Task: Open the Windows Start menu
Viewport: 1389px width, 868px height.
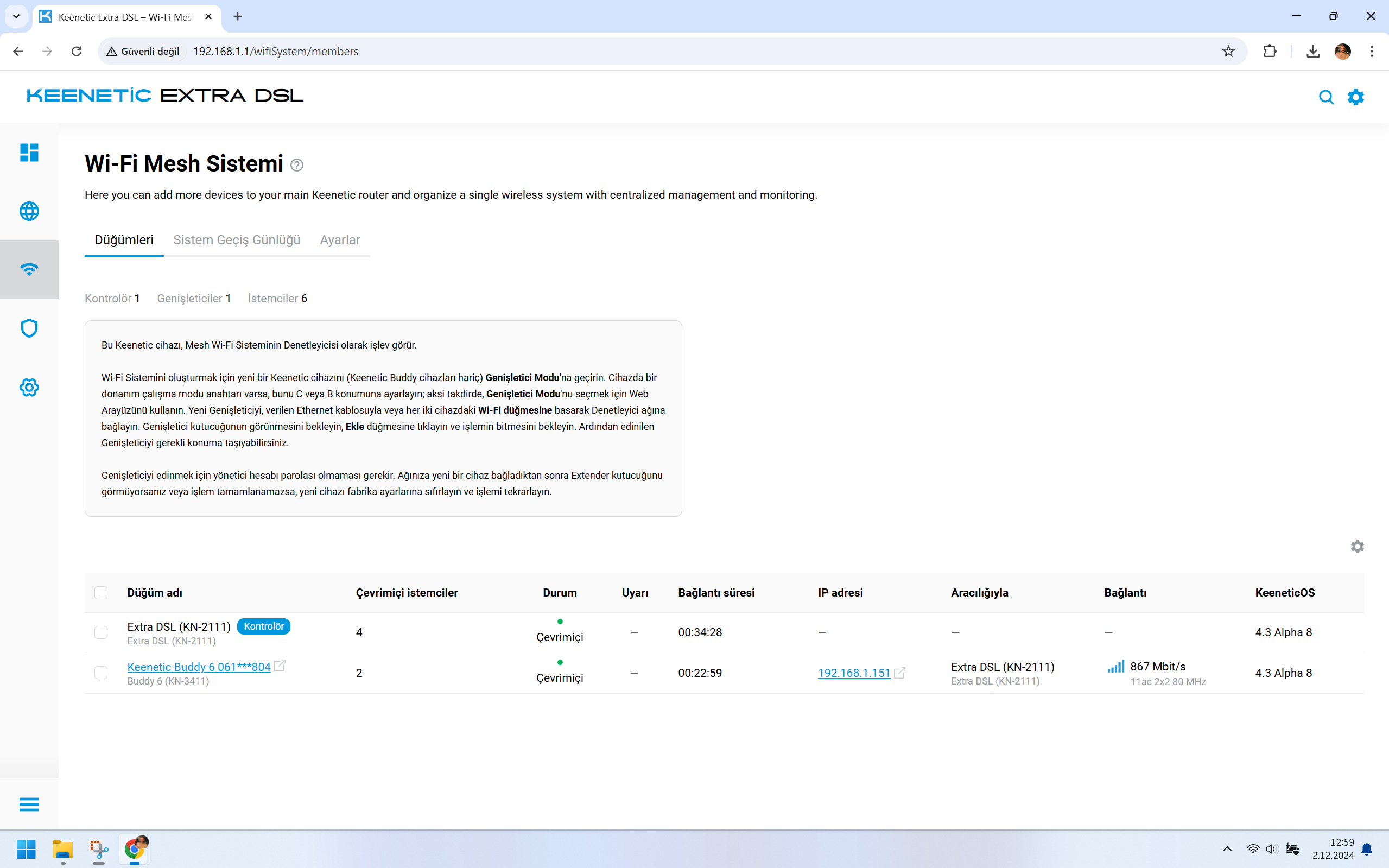Action: (27, 848)
